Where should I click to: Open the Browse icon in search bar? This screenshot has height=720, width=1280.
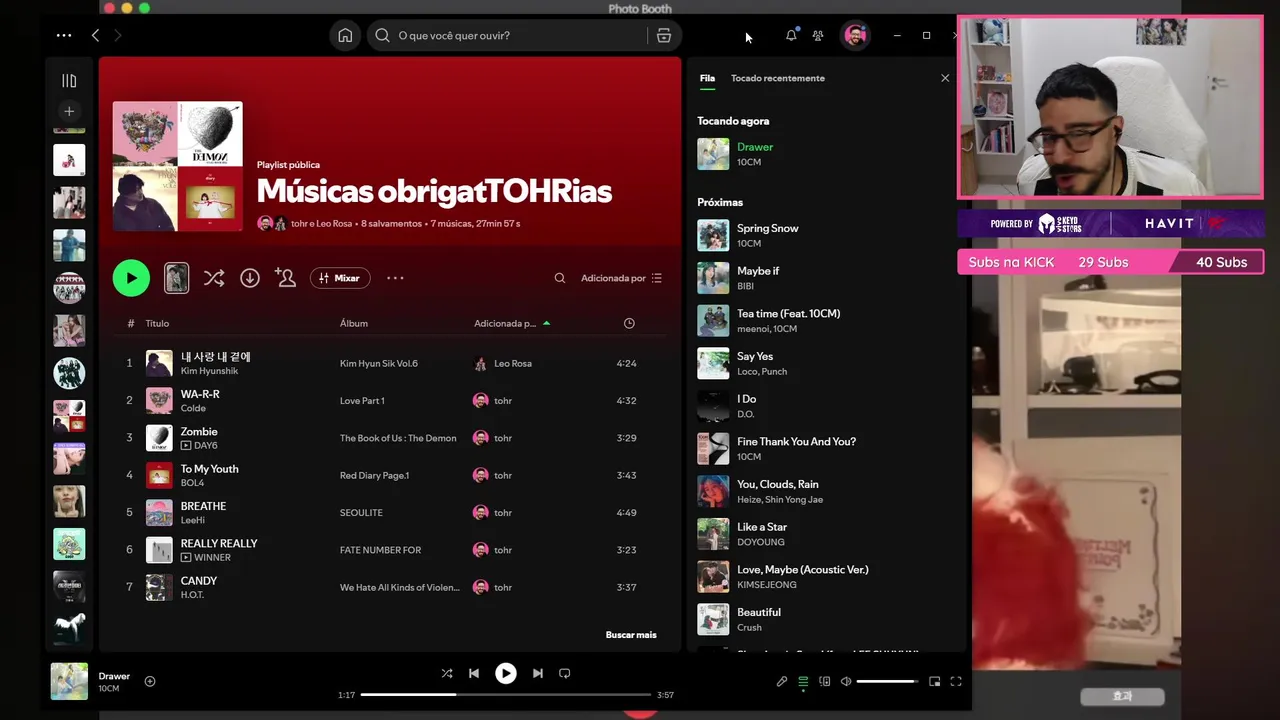click(x=664, y=35)
